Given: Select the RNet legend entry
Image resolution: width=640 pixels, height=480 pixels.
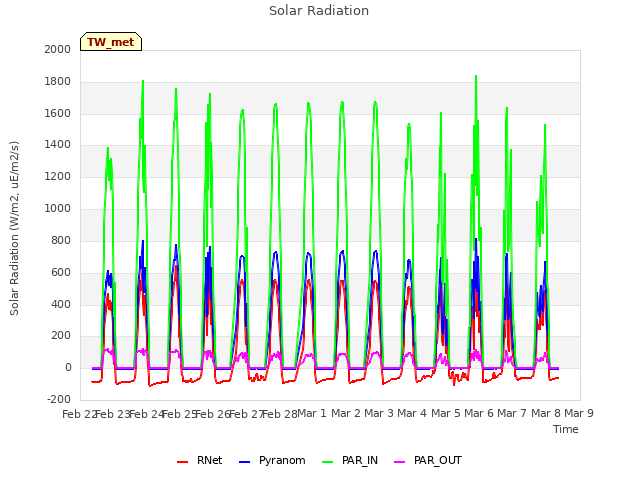Looking at the screenshot, I should [x=200, y=460].
